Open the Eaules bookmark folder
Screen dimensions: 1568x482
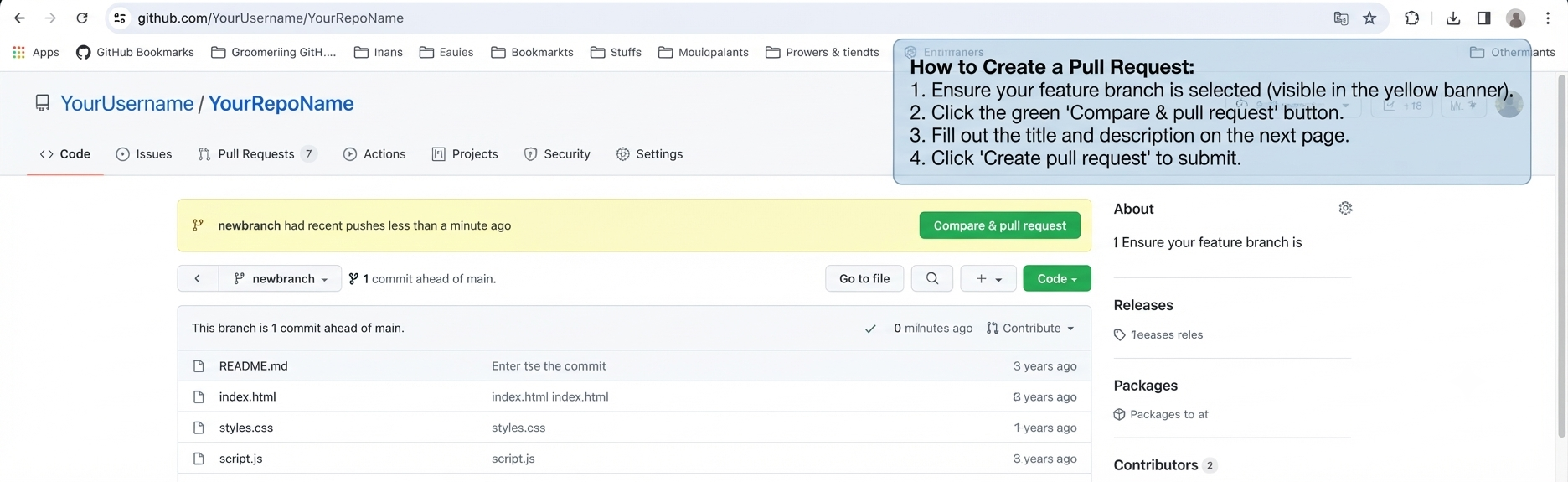tap(446, 52)
